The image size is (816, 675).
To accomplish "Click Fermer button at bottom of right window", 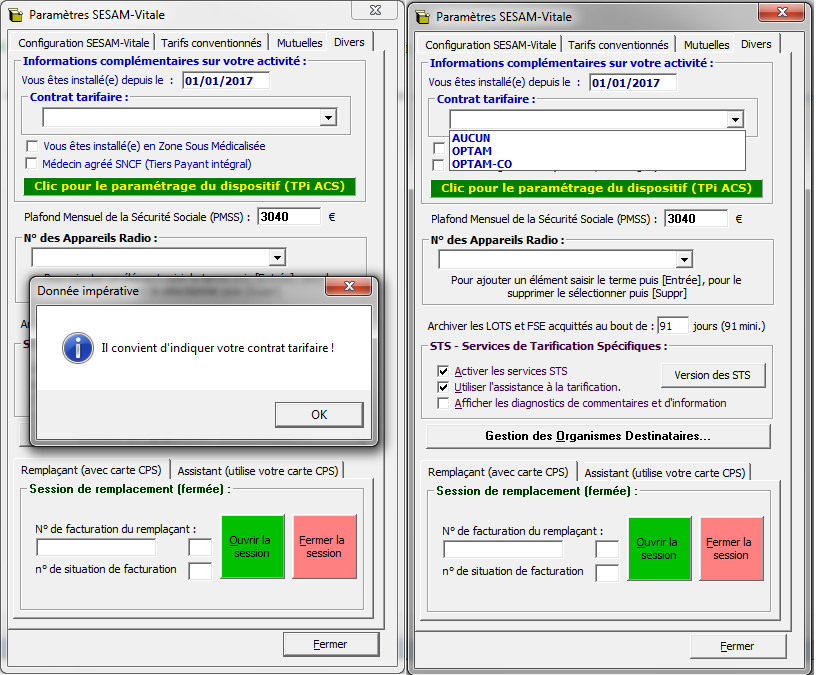I will click(x=737, y=646).
